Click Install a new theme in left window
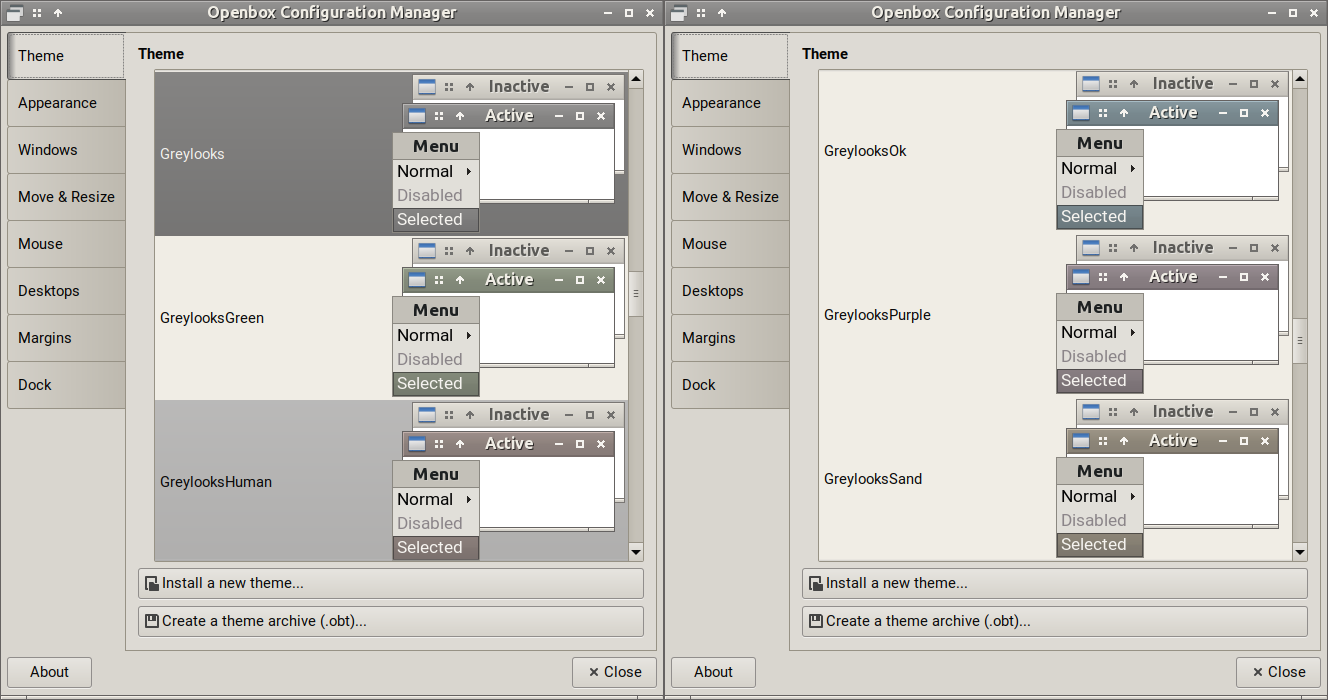 [x=391, y=583]
